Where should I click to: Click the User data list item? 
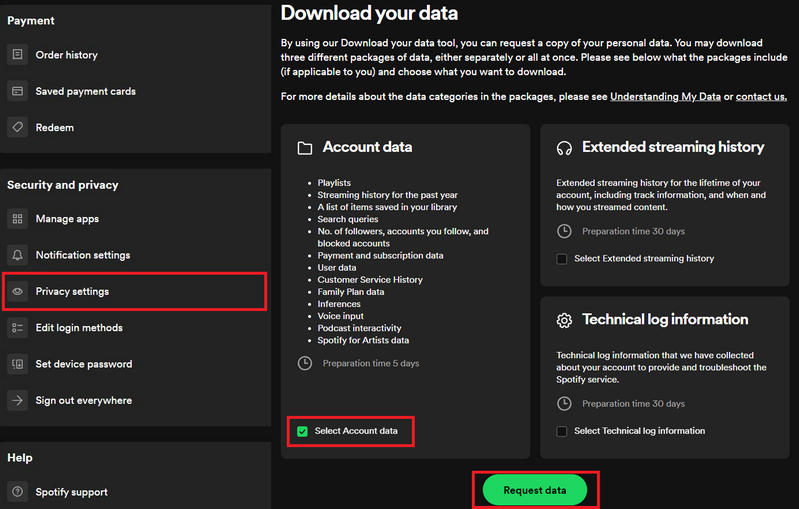point(337,267)
